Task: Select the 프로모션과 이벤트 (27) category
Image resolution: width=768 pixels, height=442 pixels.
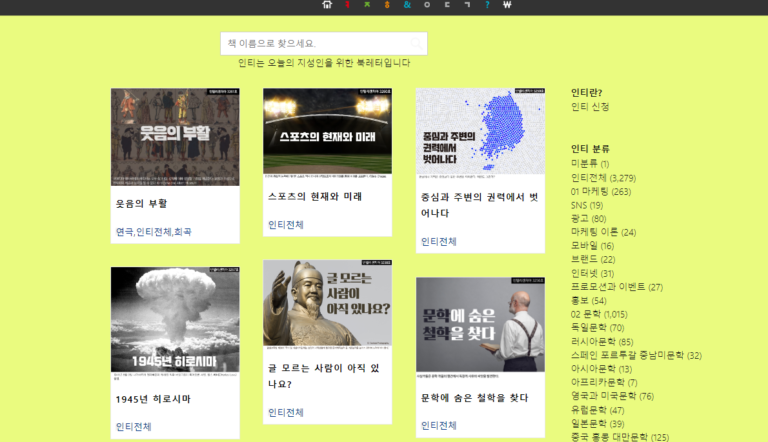Action: point(617,287)
